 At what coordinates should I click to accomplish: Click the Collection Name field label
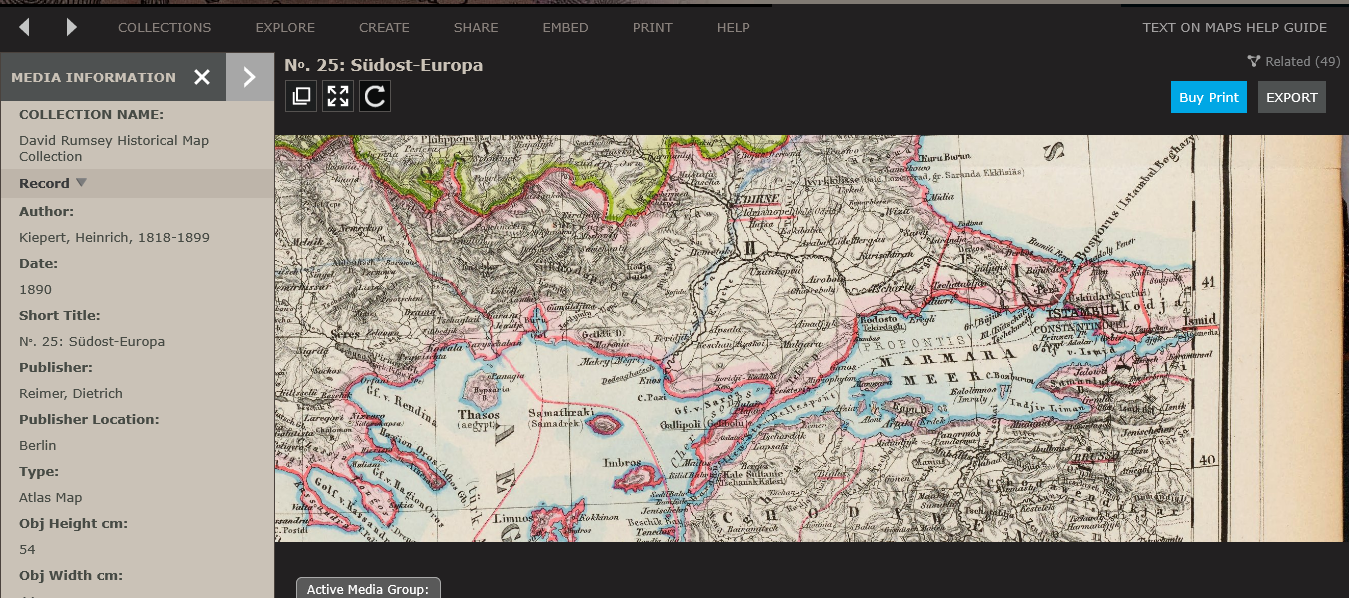91,114
